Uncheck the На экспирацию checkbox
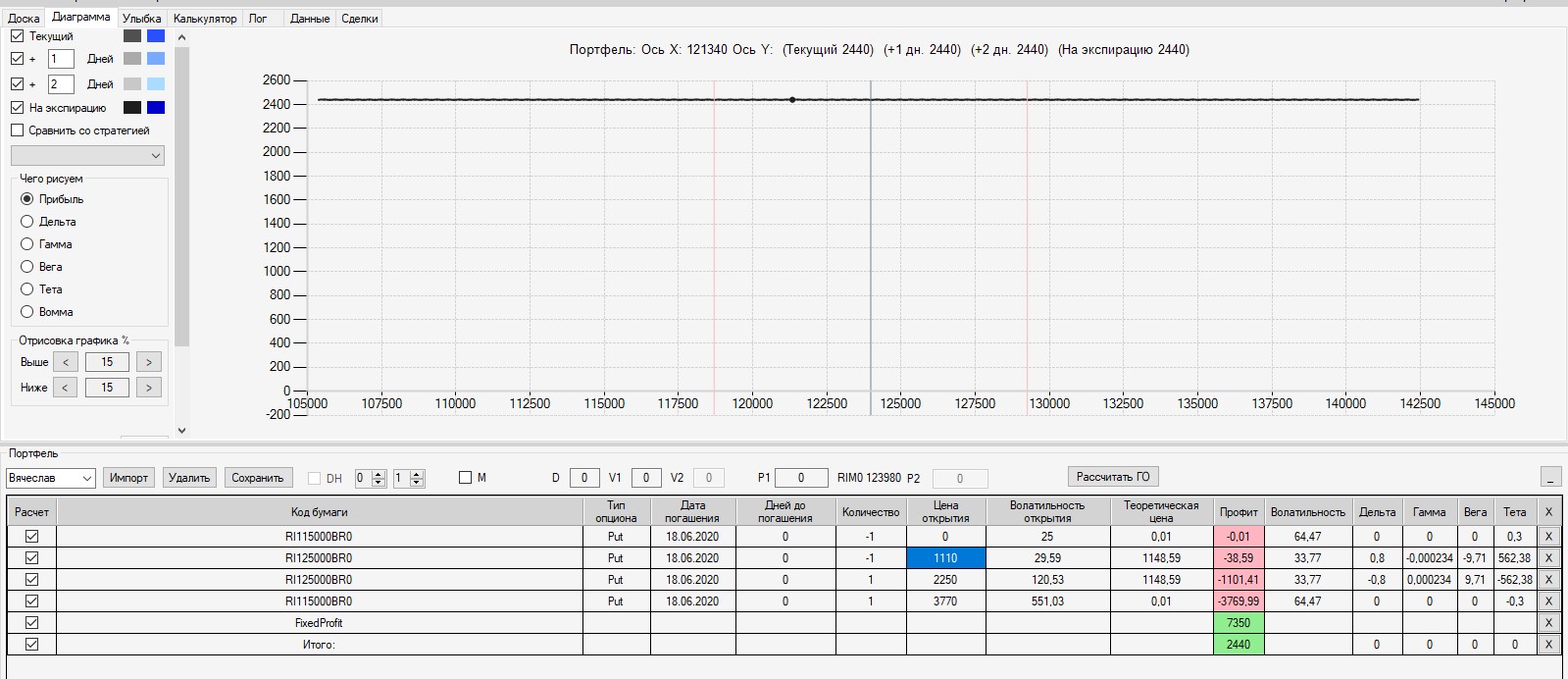Image resolution: width=1568 pixels, height=679 pixels. (x=17, y=107)
